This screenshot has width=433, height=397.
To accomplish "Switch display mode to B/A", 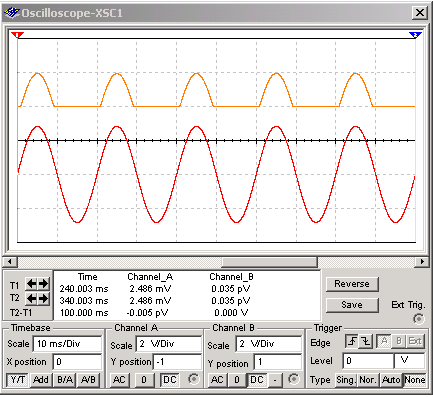I will pyautogui.click(x=65, y=380).
